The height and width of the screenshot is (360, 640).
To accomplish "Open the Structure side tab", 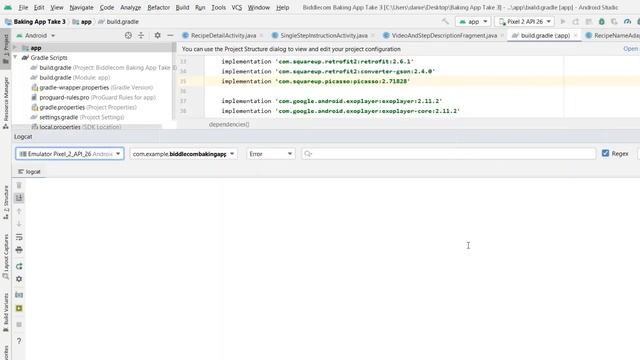I will (x=6, y=202).
